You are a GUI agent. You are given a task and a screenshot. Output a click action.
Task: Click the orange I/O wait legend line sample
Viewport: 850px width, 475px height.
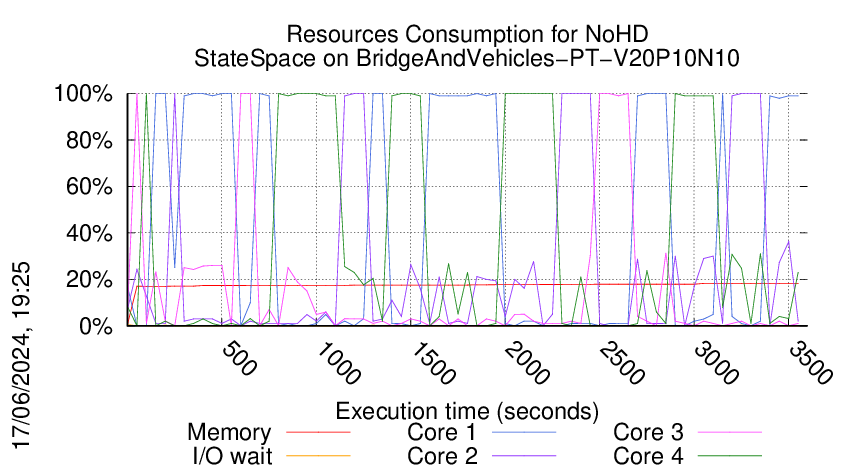click(x=318, y=455)
